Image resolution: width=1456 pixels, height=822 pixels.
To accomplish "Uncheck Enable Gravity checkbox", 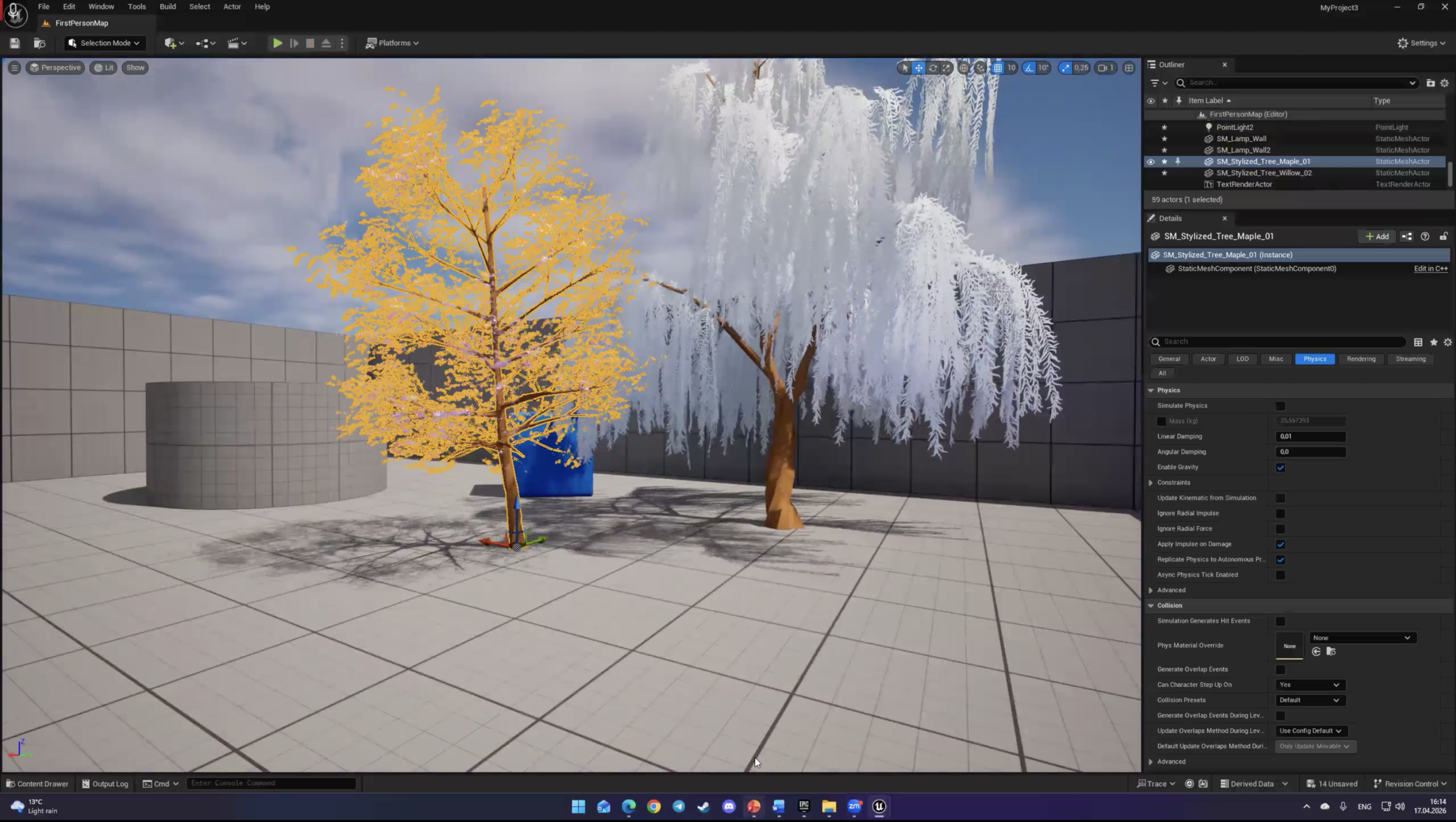I will click(x=1280, y=468).
